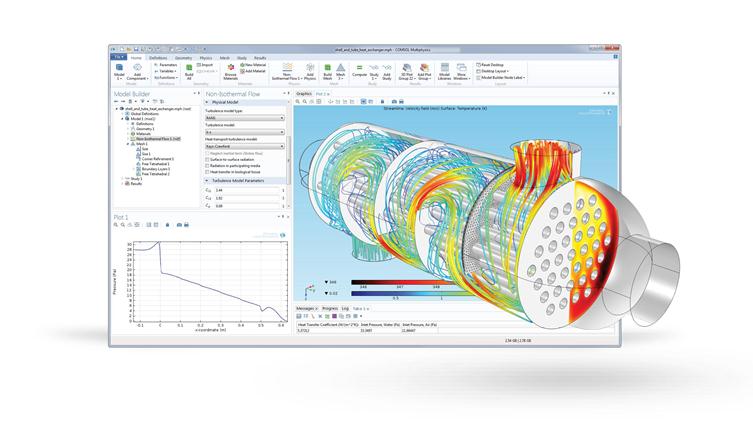The width and height of the screenshot is (753, 425).
Task: Switch to the Geometry ribbon tab
Action: (x=186, y=58)
